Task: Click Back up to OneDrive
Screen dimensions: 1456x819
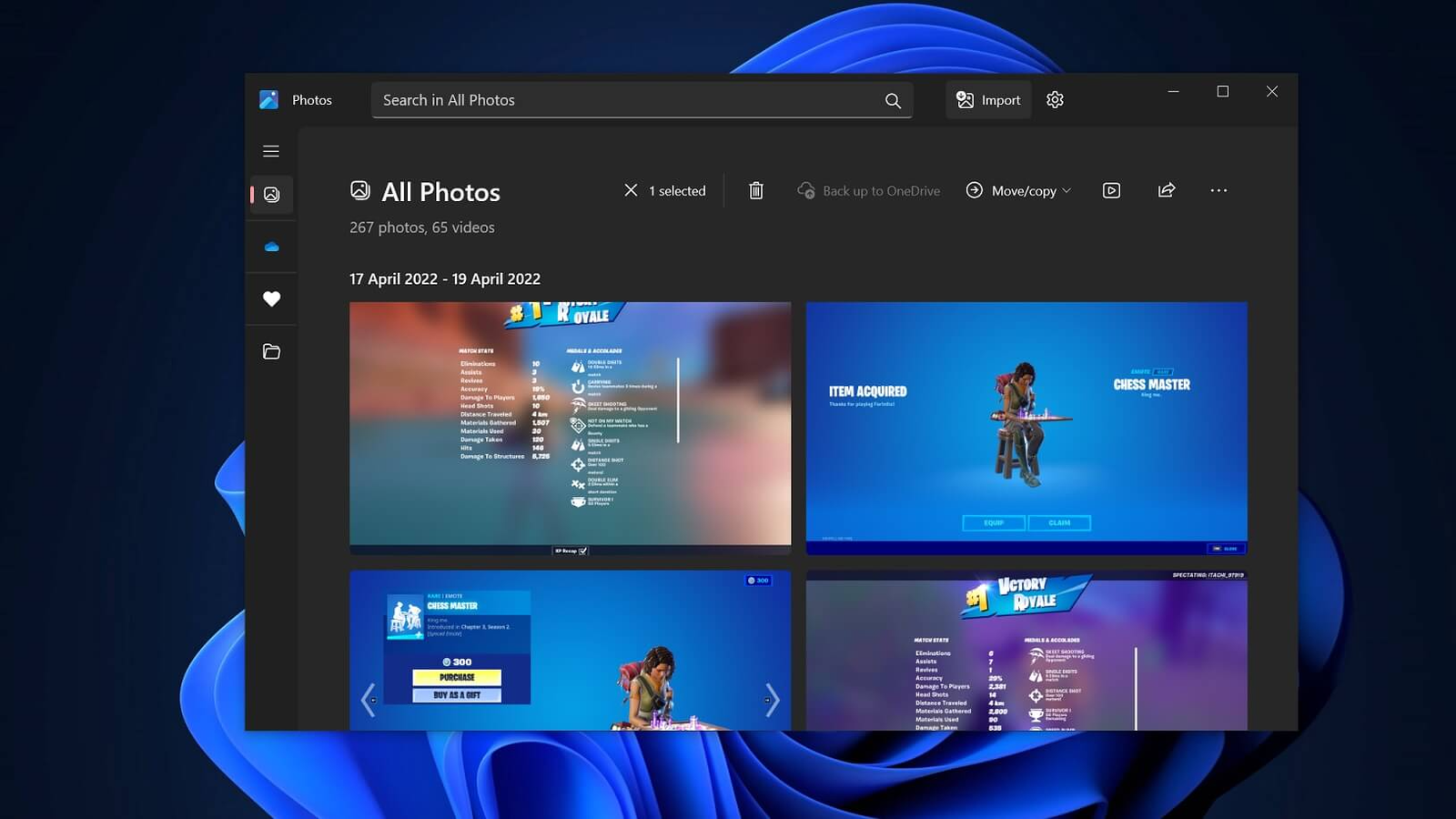Action: (x=869, y=190)
